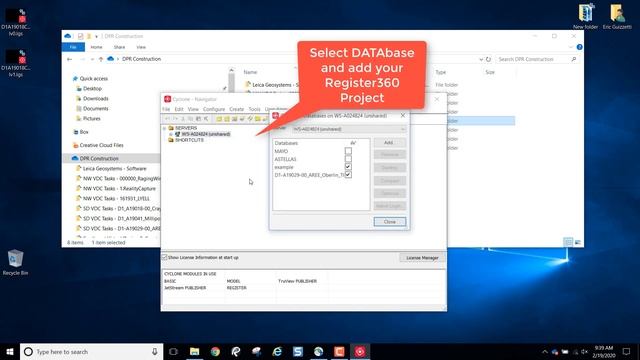Open the Windows Start menu
The height and width of the screenshot is (360, 640).
pos(10,352)
